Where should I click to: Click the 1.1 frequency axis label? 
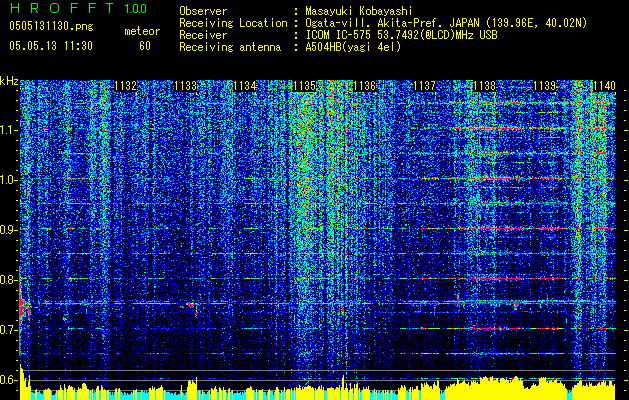9,130
